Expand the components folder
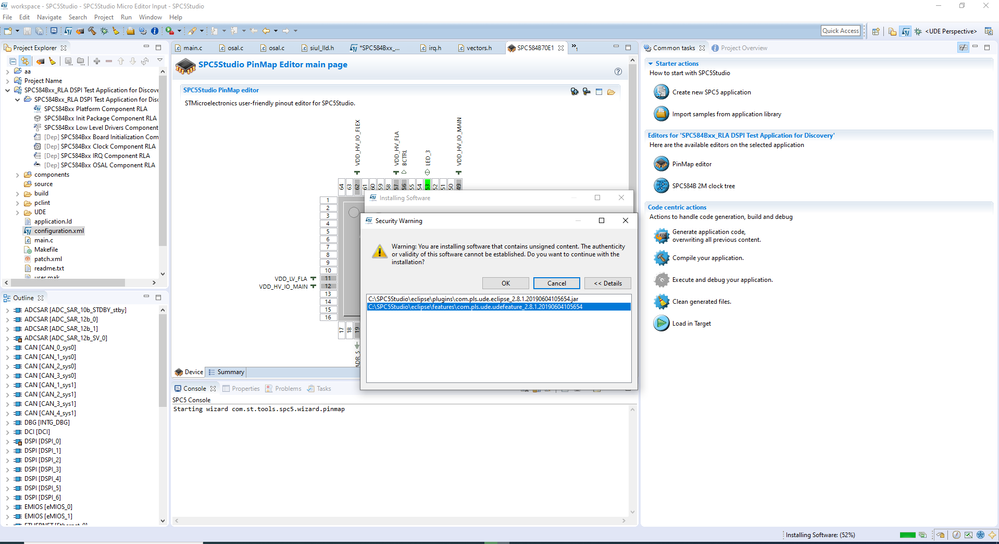Viewport: 999px width, 544px height. pyautogui.click(x=17, y=175)
